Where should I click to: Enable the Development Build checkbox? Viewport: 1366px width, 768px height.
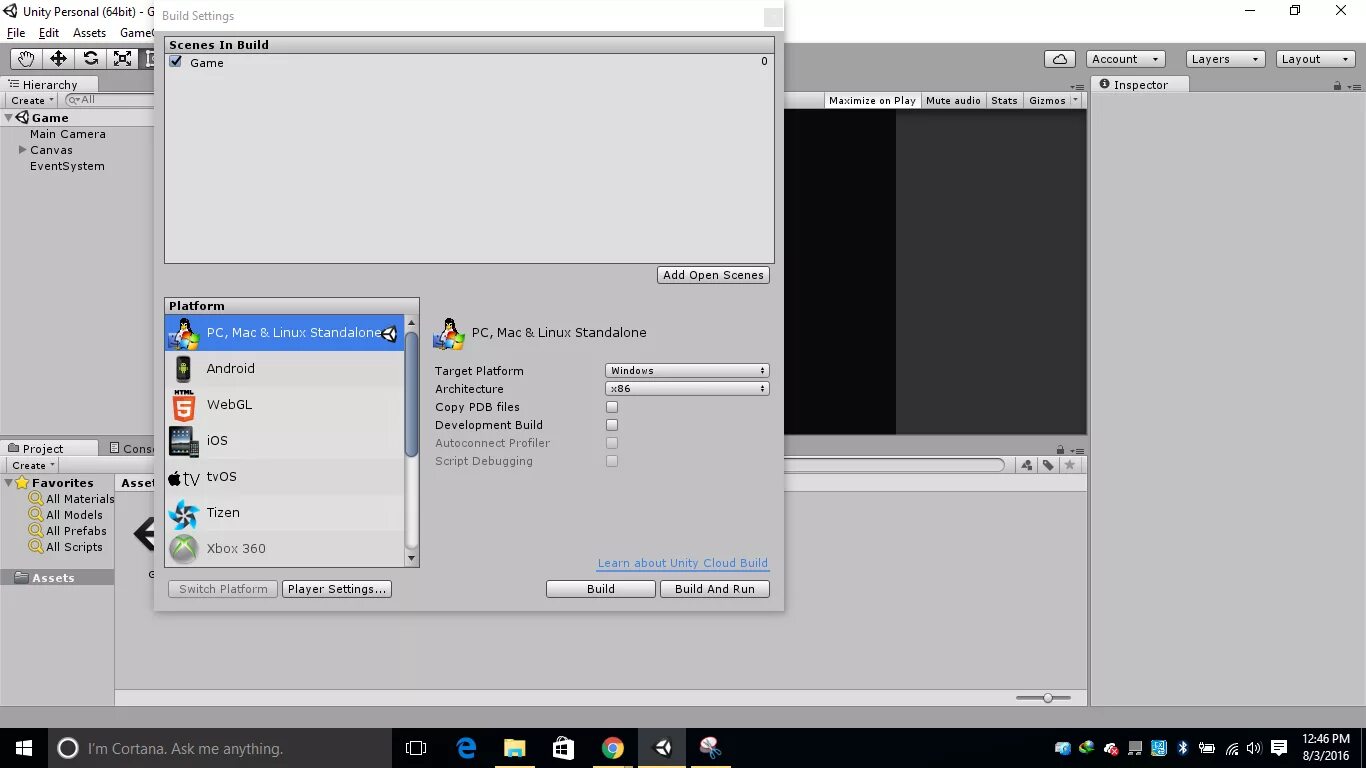tap(612, 425)
